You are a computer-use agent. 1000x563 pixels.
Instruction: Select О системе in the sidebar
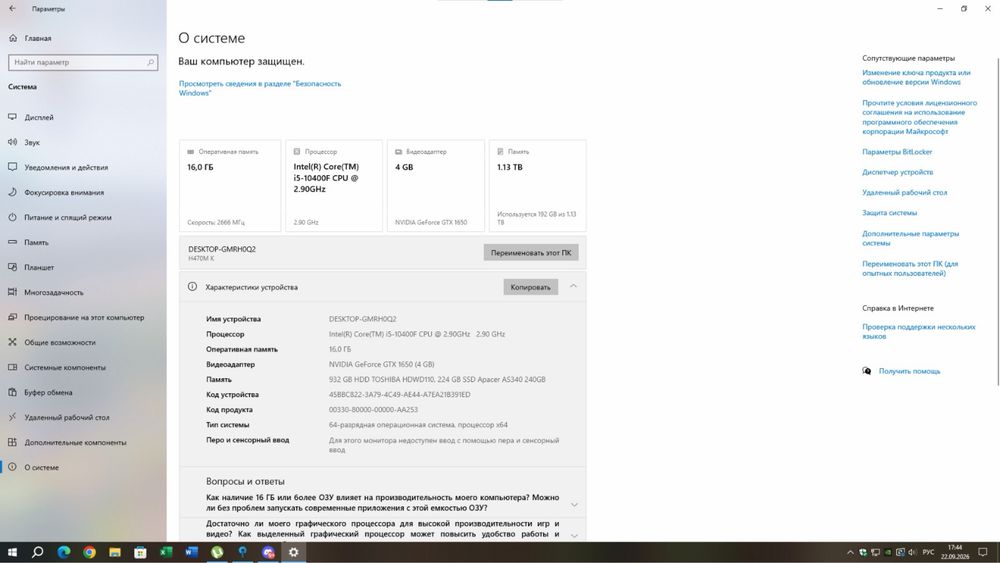click(x=41, y=467)
